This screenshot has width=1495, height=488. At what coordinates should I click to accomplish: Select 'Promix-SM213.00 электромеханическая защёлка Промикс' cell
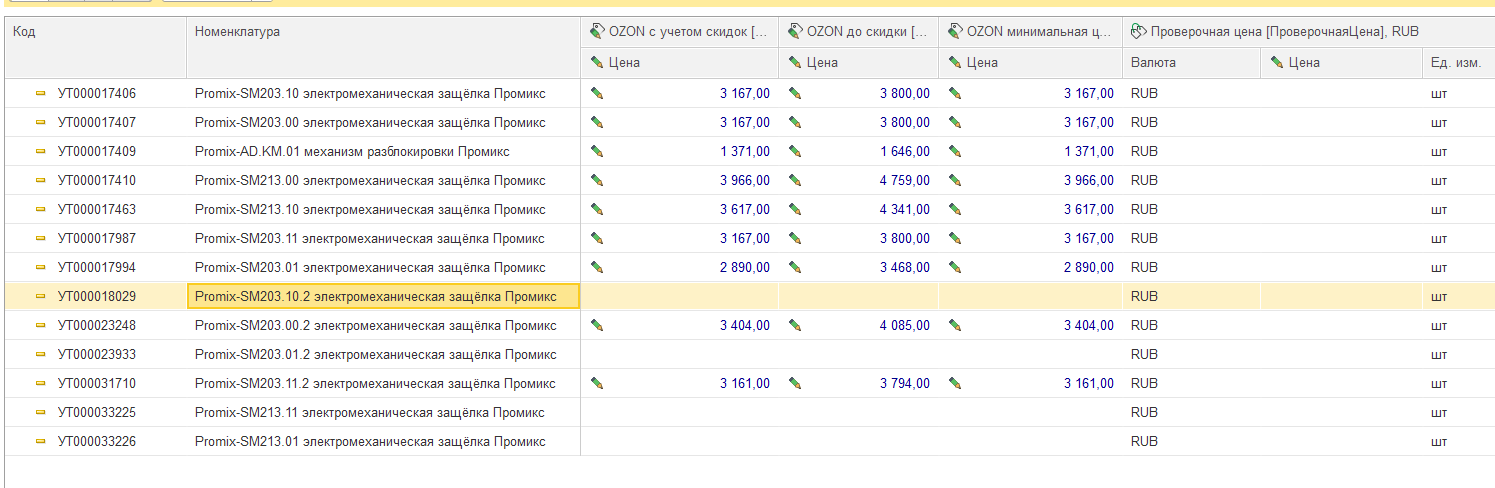pyautogui.click(x=383, y=181)
